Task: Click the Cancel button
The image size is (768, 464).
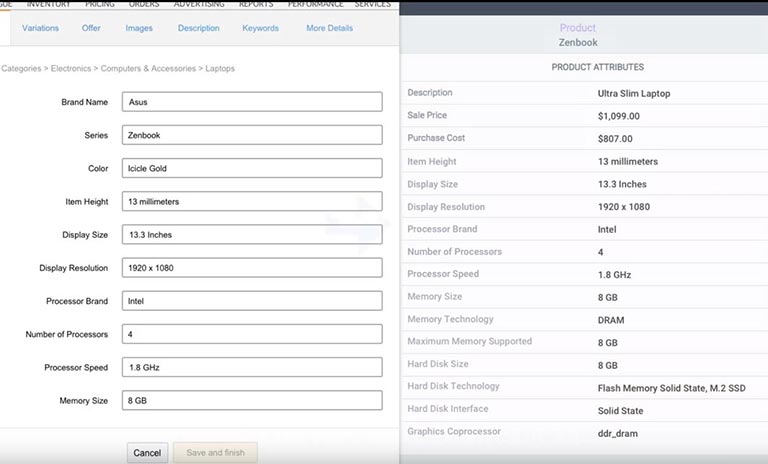Action: coord(147,453)
